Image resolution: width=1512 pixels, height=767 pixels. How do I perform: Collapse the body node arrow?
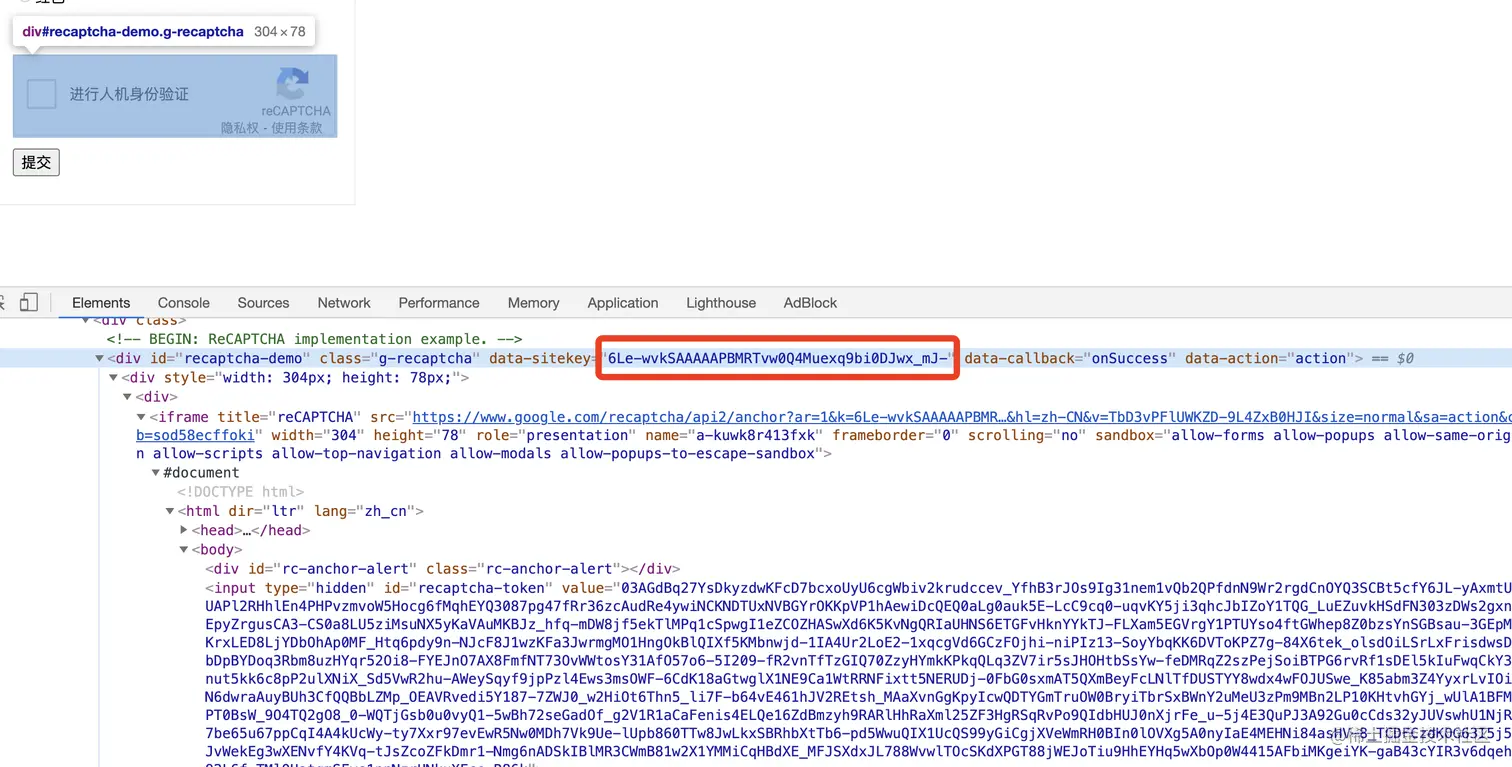click(x=184, y=549)
